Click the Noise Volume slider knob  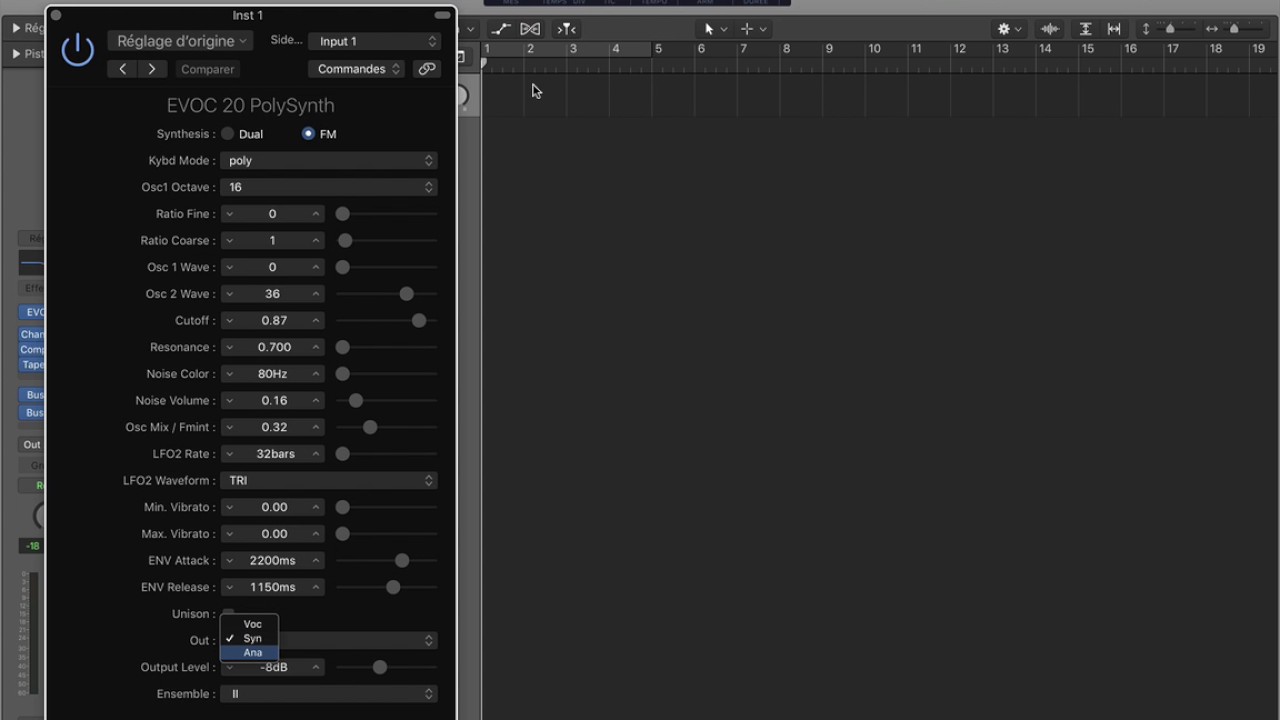click(x=355, y=401)
